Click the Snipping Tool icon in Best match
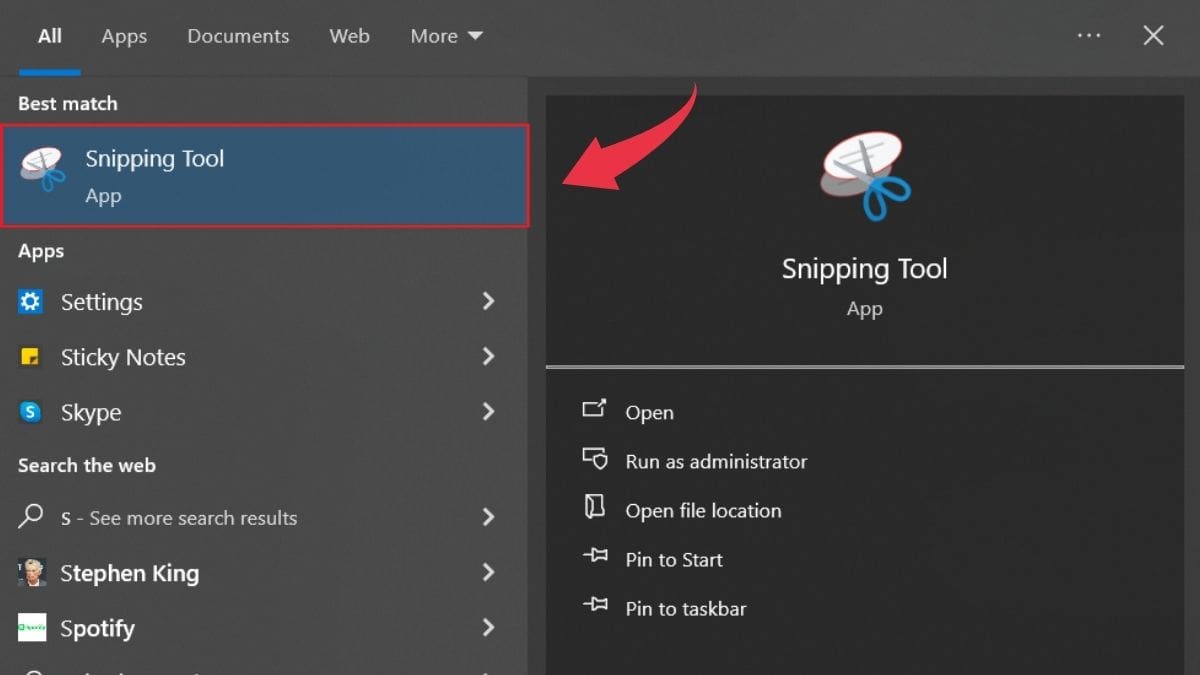Image resolution: width=1200 pixels, height=675 pixels. click(x=43, y=168)
